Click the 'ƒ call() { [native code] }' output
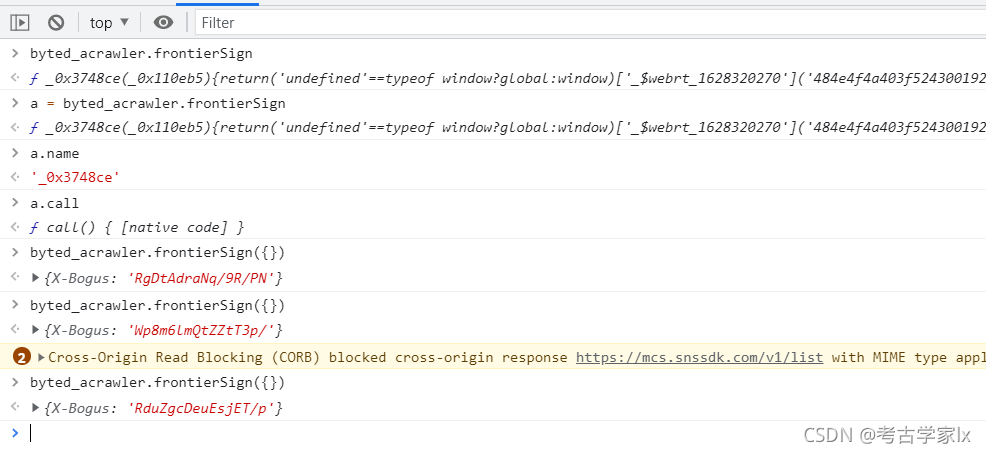Image resolution: width=986 pixels, height=453 pixels. (136, 227)
